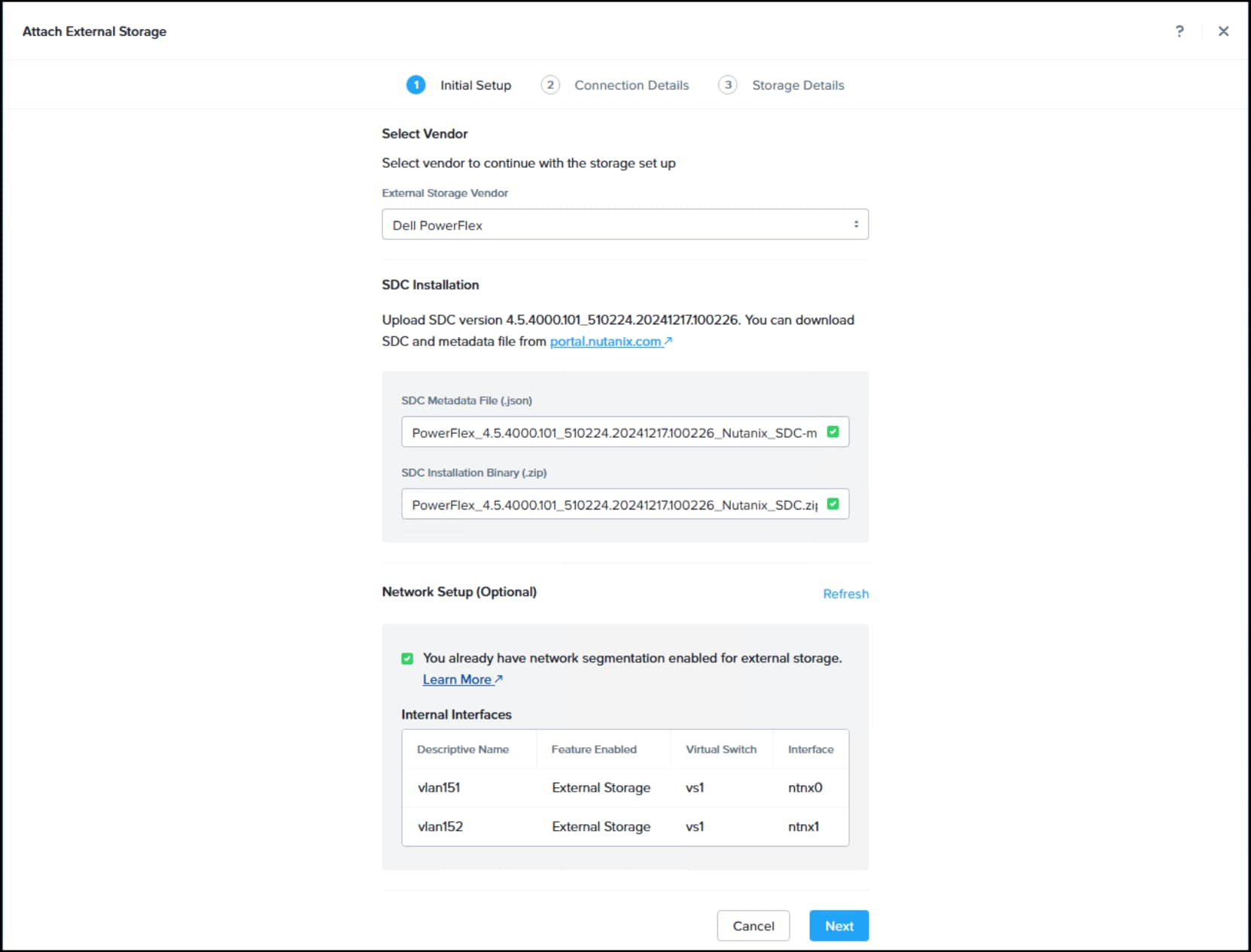The height and width of the screenshot is (952, 1251).
Task: Close the Attach External Storage dialog
Action: (x=1224, y=31)
